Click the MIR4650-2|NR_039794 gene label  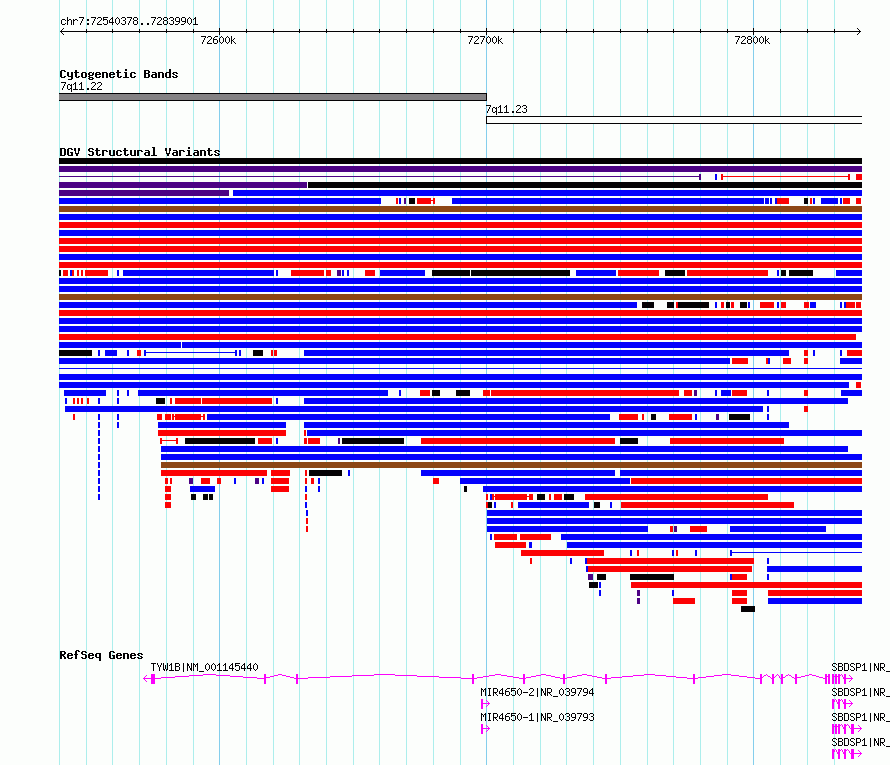(537, 692)
